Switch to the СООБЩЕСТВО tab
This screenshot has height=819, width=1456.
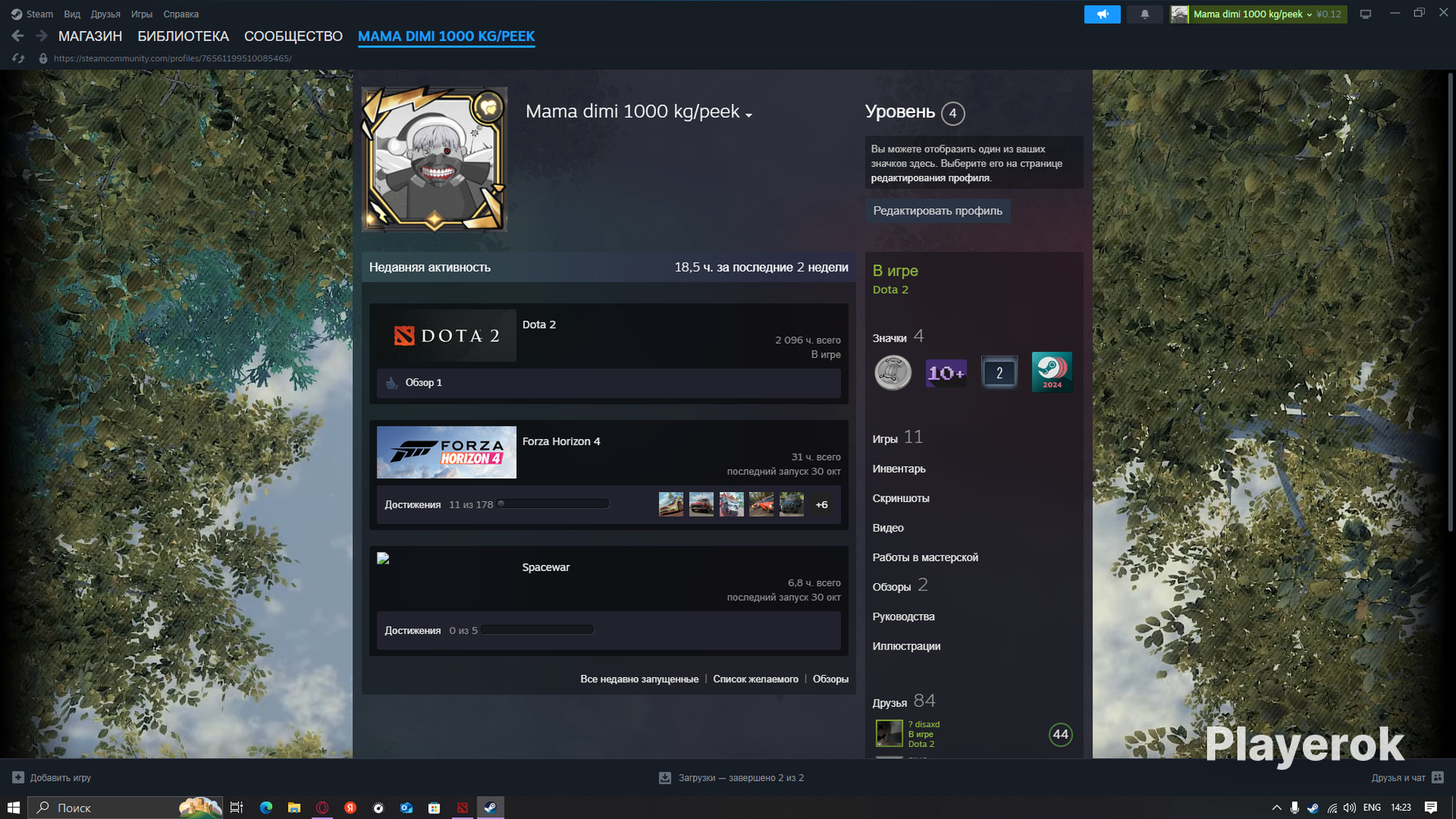coord(293,36)
